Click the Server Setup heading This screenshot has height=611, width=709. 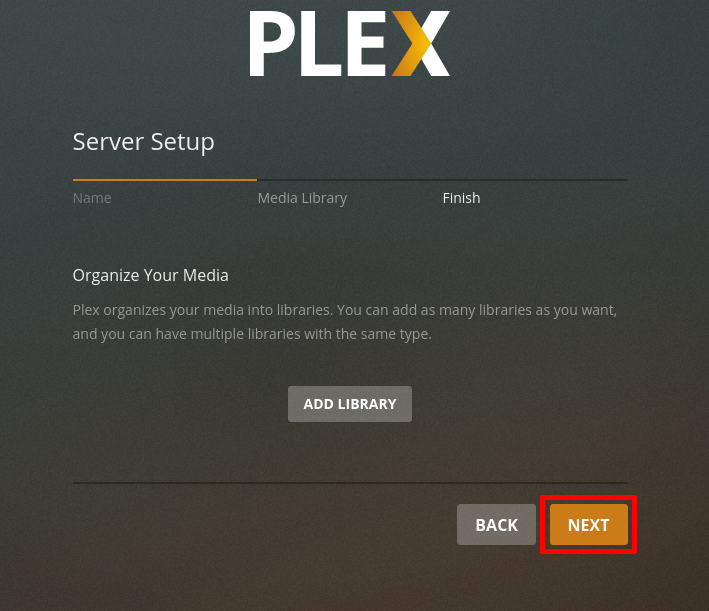point(143,142)
